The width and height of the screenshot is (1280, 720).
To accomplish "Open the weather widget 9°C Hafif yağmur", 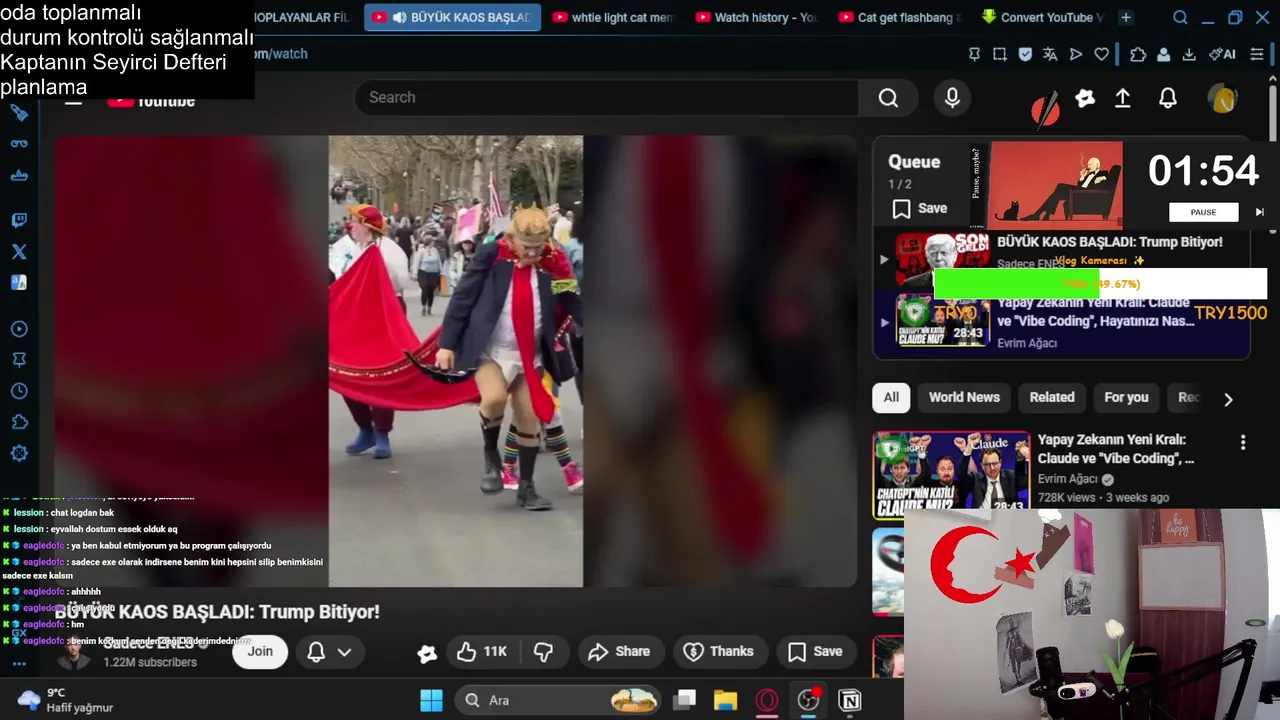I will 65,700.
